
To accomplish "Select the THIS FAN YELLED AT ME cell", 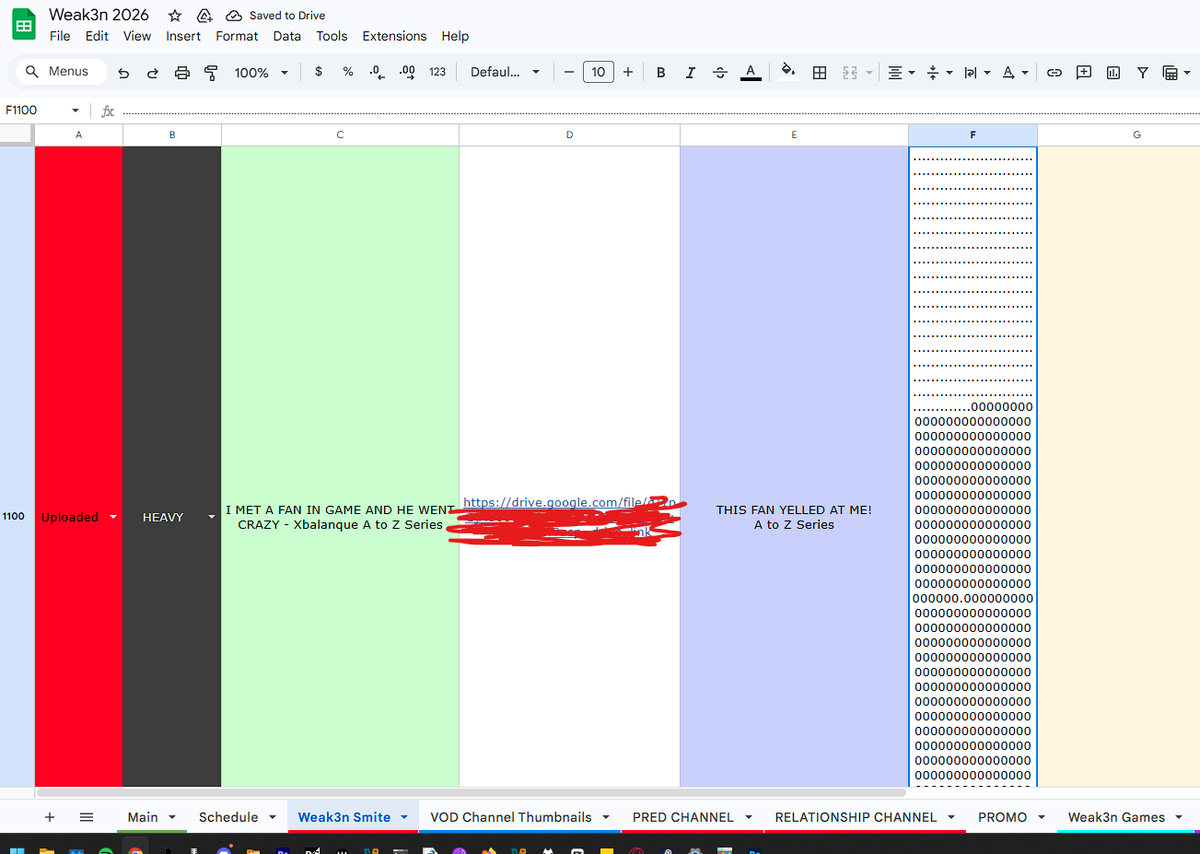I will (794, 466).
